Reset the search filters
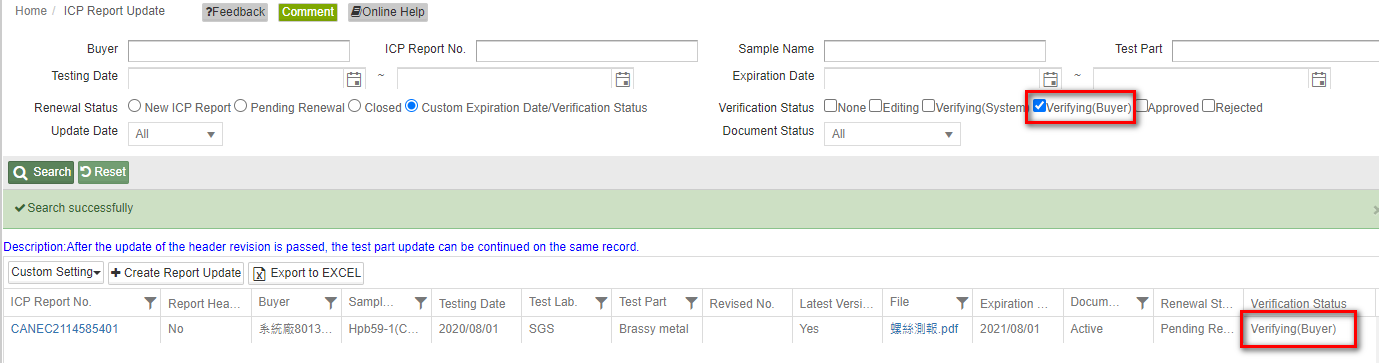This screenshot has height=363, width=1379. pos(103,172)
